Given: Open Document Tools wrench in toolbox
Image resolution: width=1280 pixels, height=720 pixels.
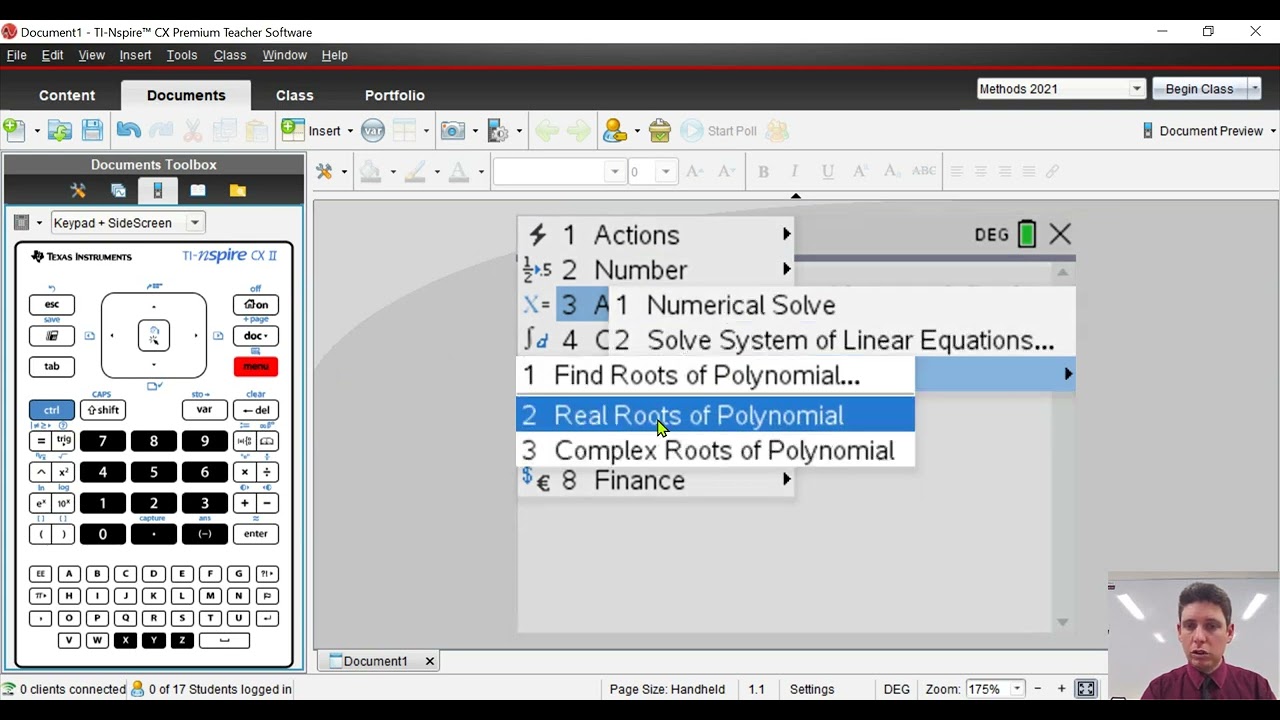Looking at the screenshot, I should (x=78, y=191).
